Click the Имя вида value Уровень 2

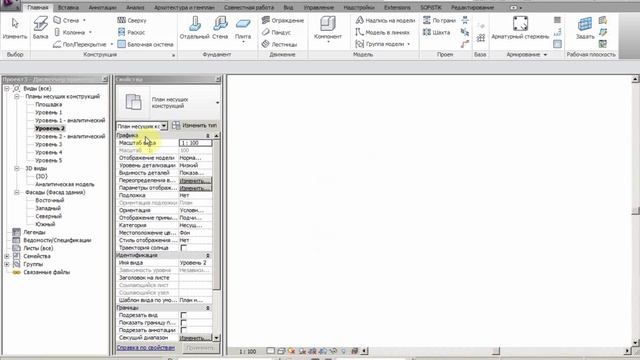(x=196, y=263)
